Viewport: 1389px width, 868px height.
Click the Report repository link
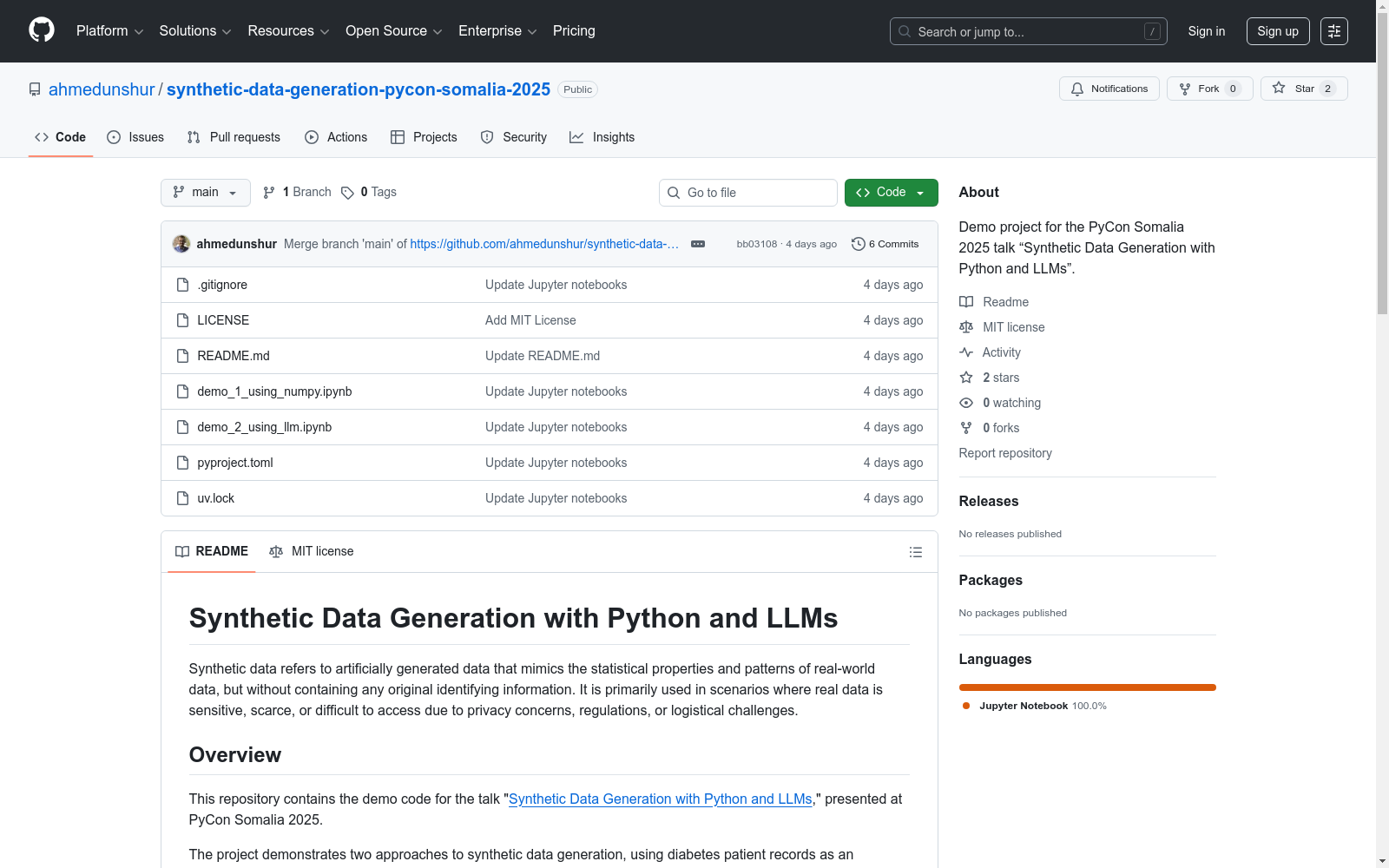(x=1005, y=453)
